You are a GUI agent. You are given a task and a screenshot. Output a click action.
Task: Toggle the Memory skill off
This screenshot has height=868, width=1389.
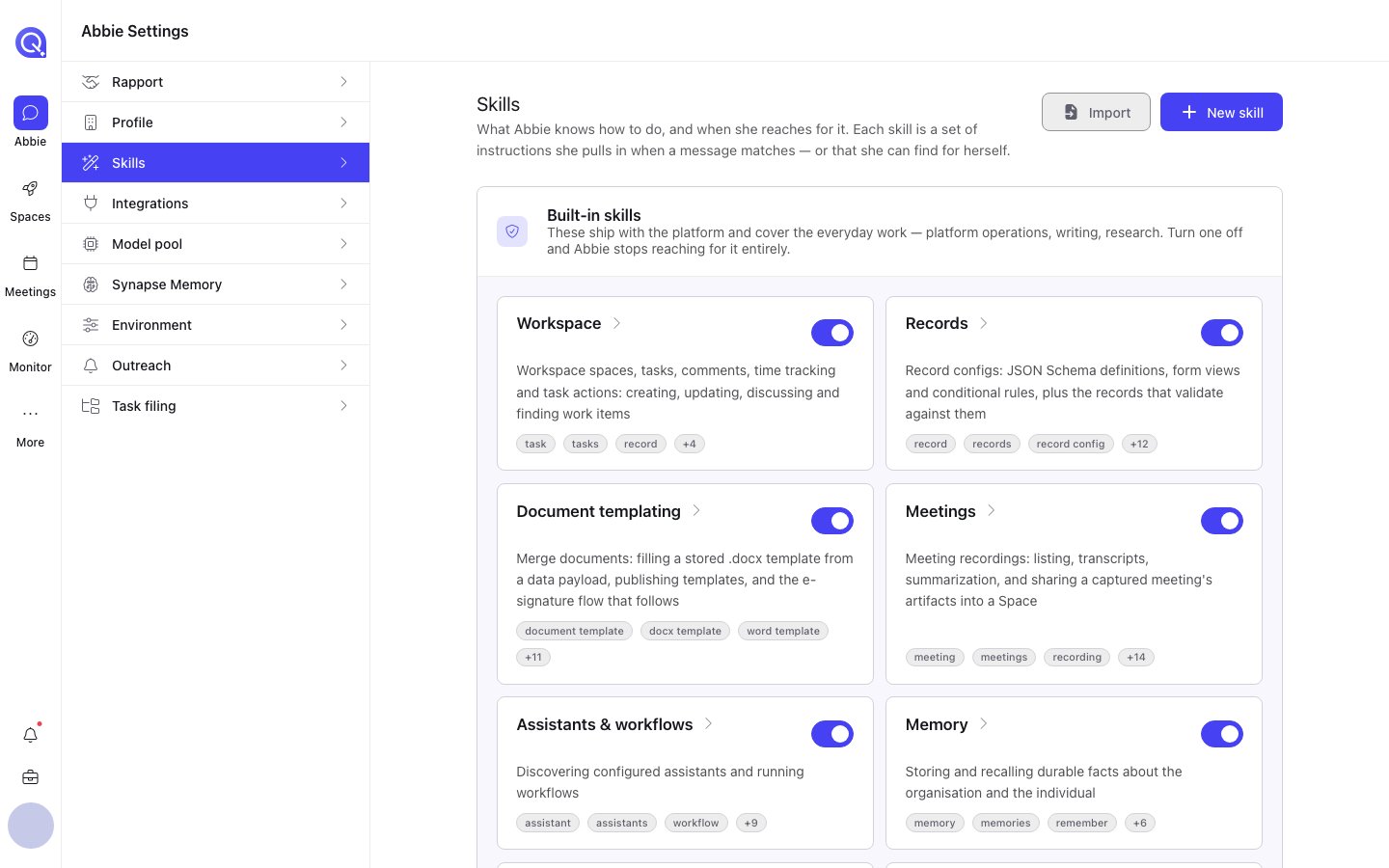tap(1221, 734)
